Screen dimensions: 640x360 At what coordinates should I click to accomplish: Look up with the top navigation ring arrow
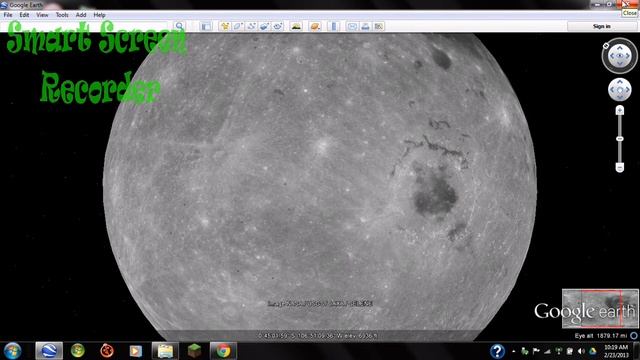pos(620,48)
